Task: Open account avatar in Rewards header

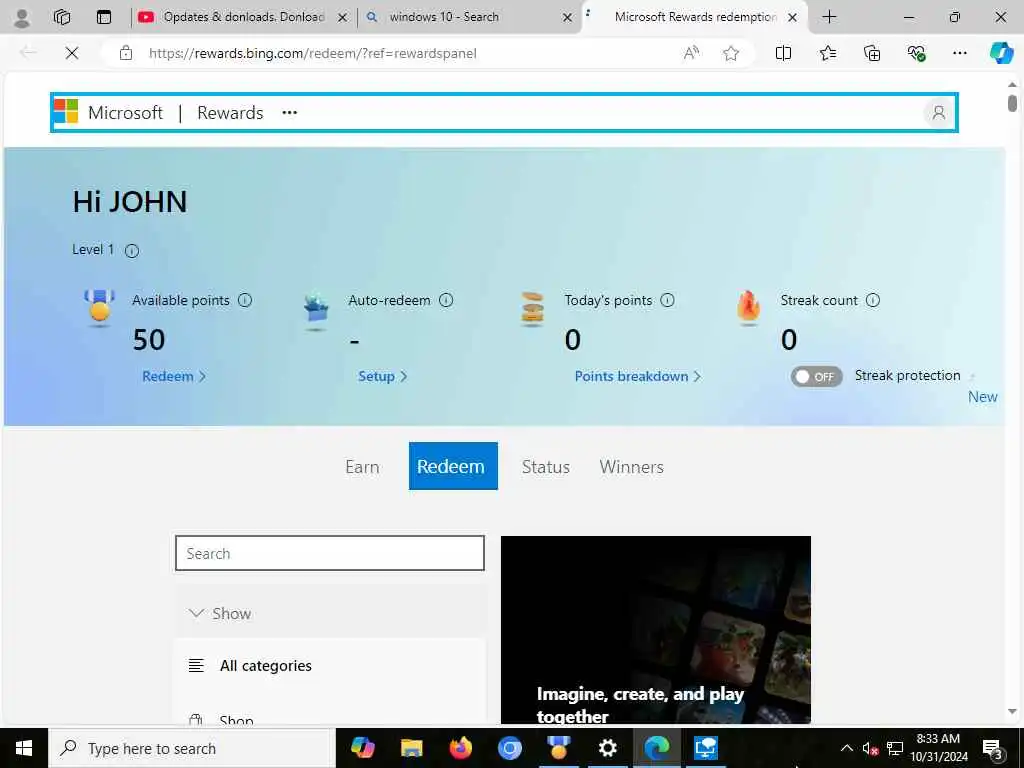Action: tap(938, 113)
